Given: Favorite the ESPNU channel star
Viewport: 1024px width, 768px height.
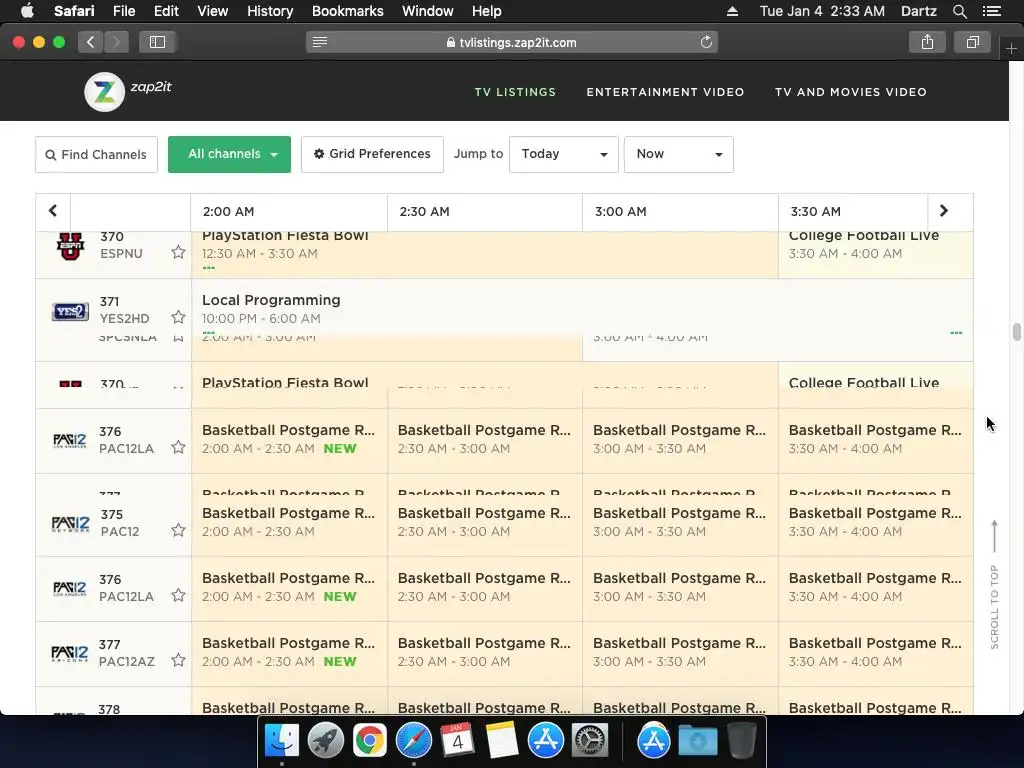Looking at the screenshot, I should click(178, 252).
